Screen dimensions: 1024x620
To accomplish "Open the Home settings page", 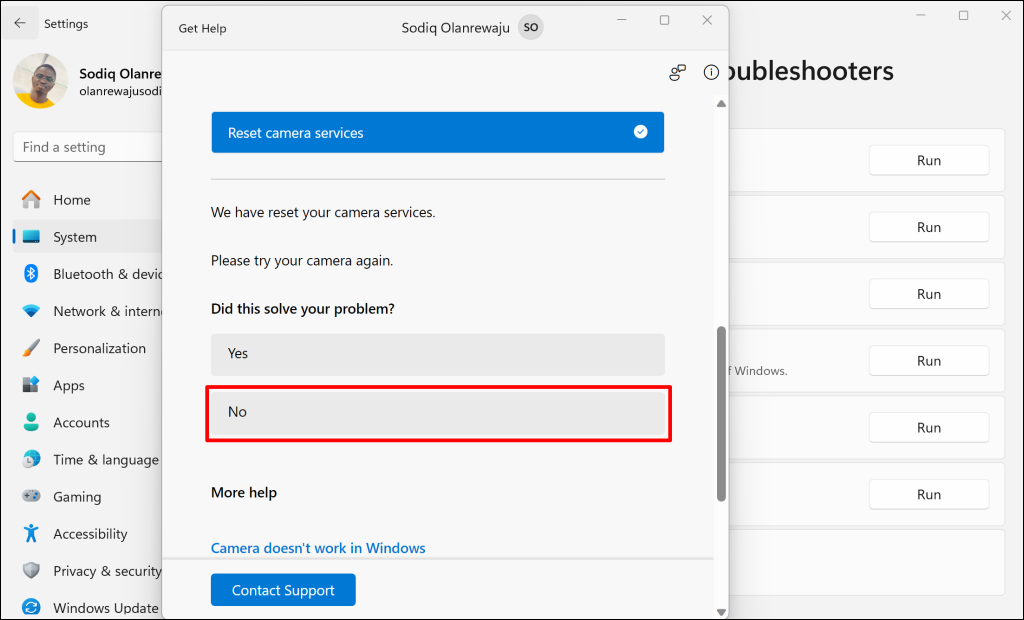I will point(71,200).
